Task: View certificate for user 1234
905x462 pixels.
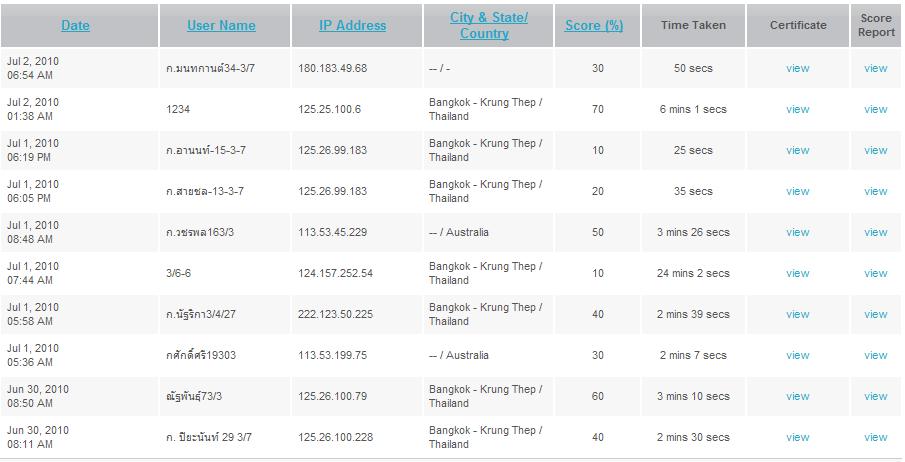Action: 797,109
